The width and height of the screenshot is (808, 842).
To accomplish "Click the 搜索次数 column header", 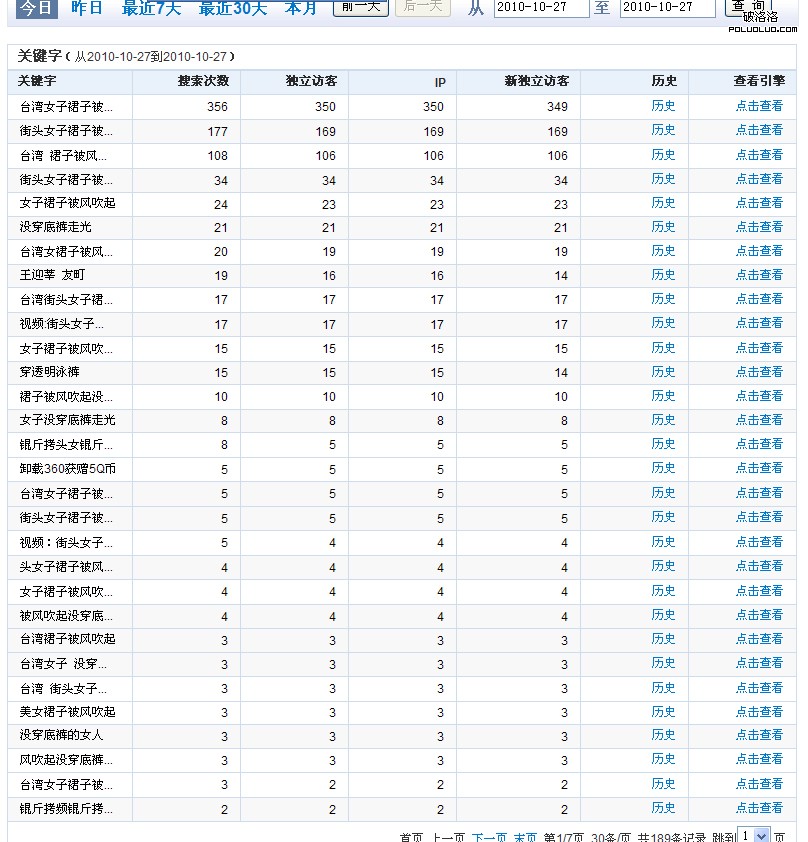I will click(203, 81).
